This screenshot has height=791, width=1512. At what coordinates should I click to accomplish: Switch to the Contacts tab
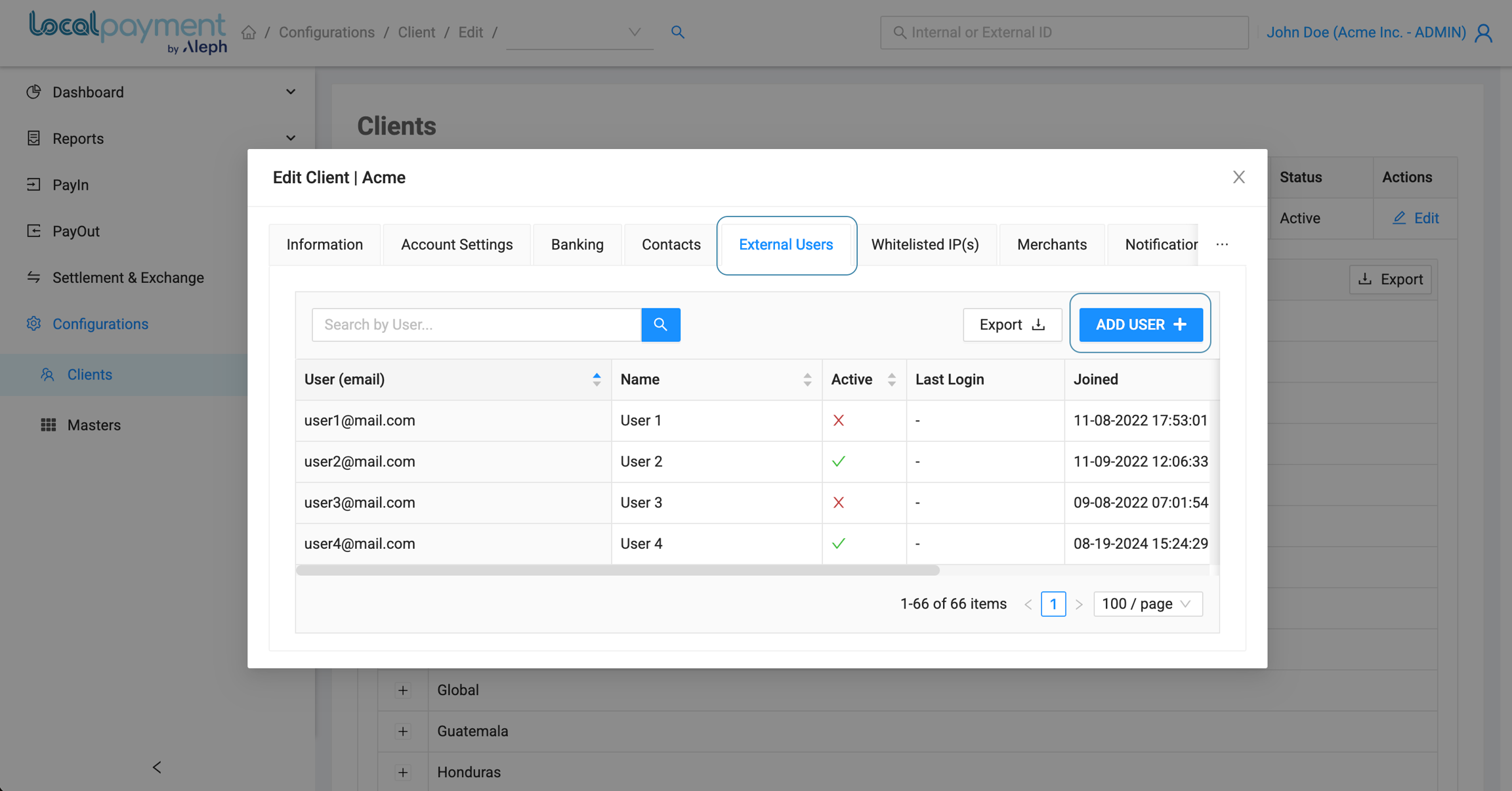[x=671, y=244]
